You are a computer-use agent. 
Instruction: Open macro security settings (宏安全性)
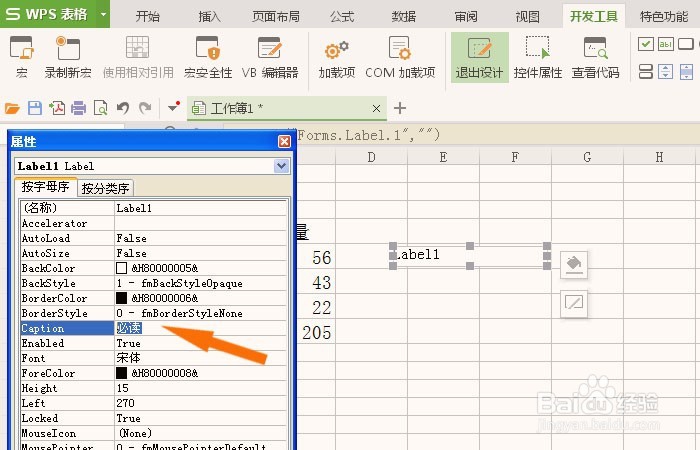point(208,57)
